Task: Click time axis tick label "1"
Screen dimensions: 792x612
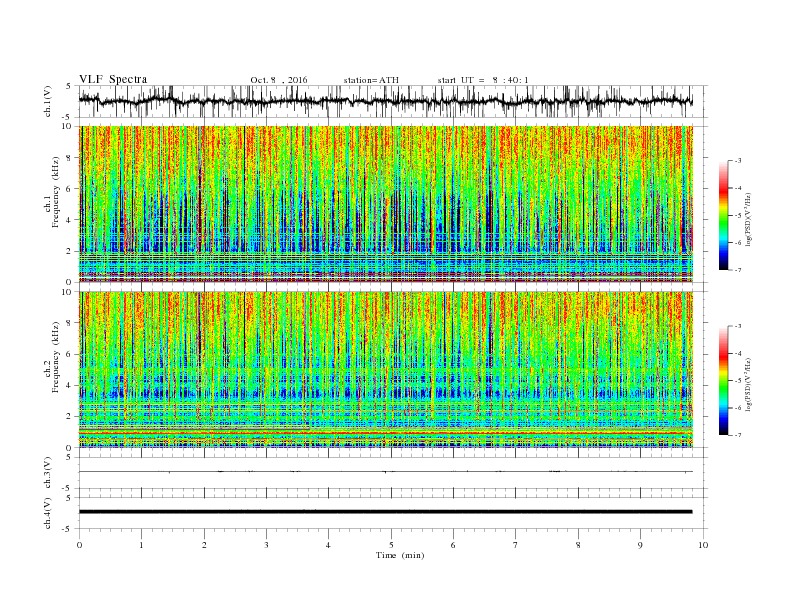Action: point(141,545)
